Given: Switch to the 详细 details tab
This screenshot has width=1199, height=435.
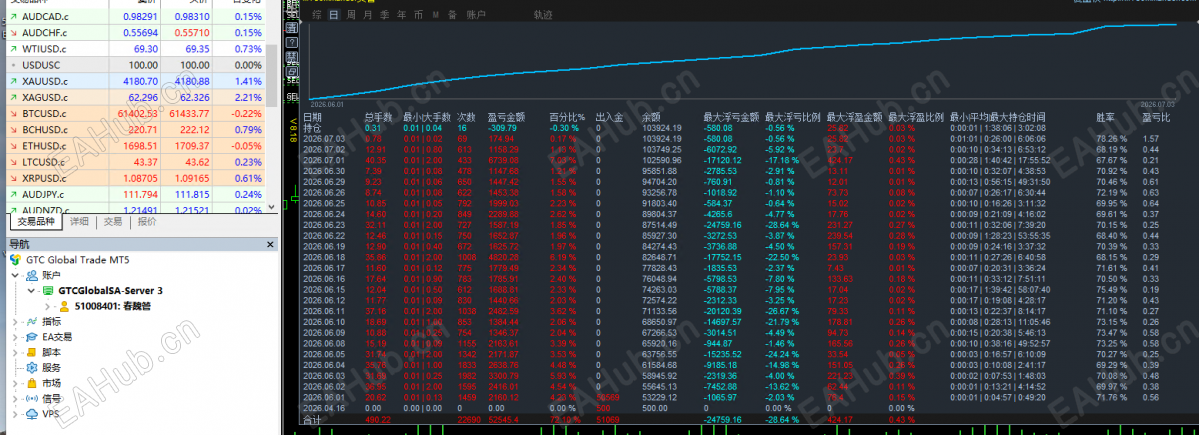Looking at the screenshot, I should coord(80,222).
